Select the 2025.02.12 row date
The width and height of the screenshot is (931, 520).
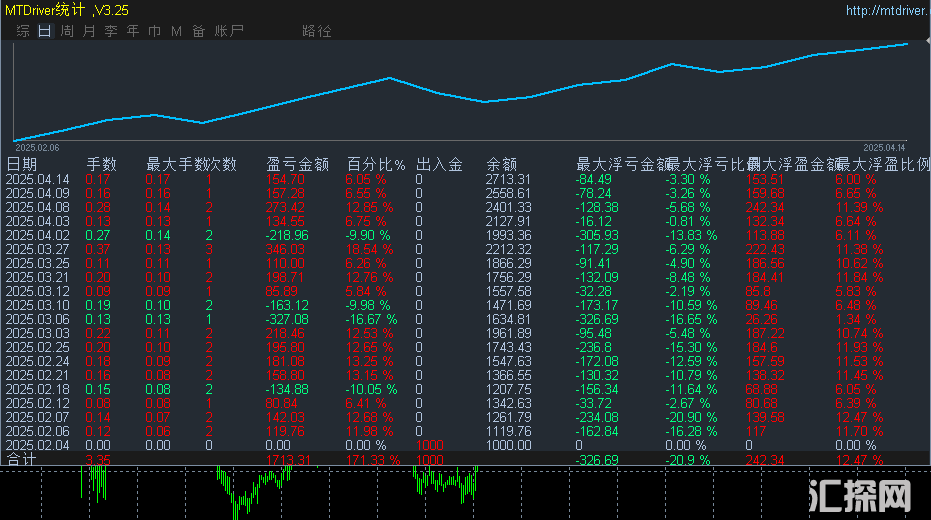pos(37,403)
